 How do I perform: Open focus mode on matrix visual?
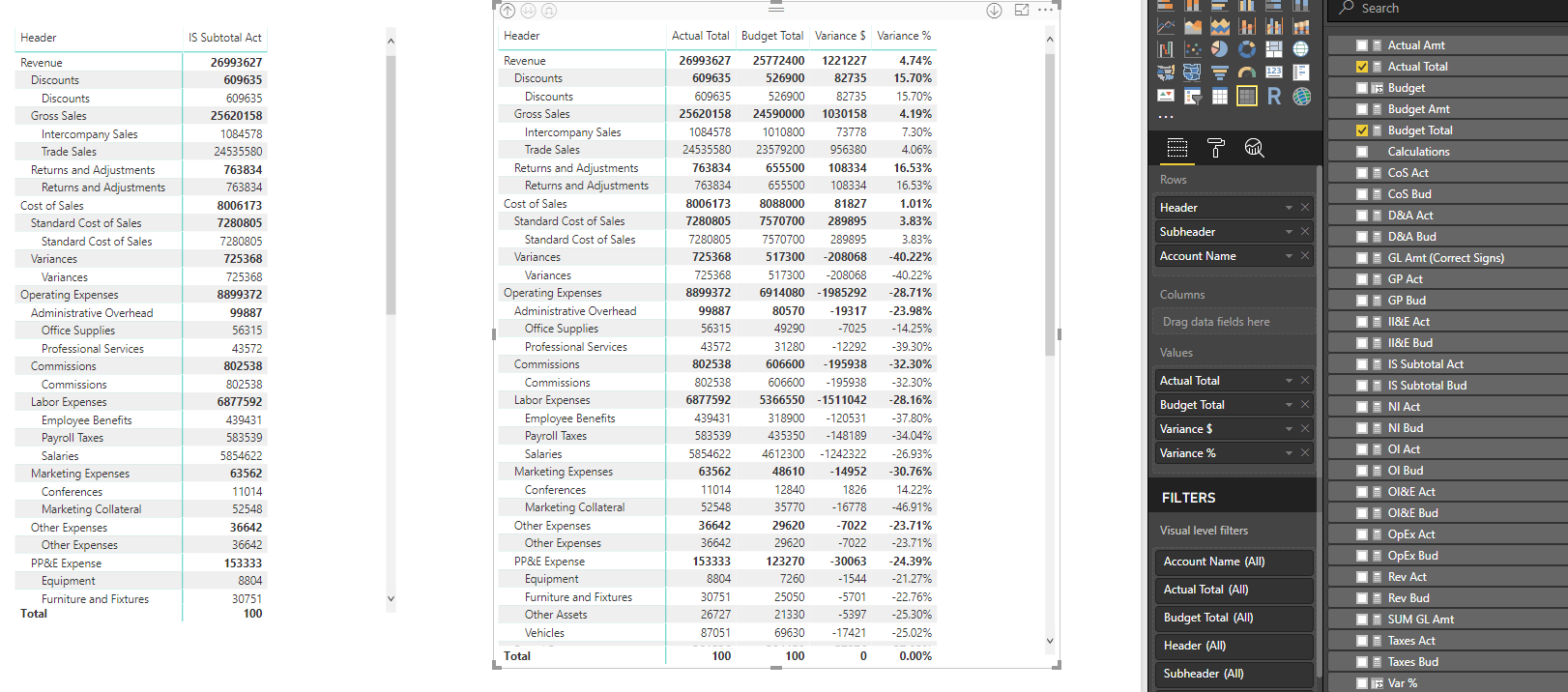tap(1022, 10)
